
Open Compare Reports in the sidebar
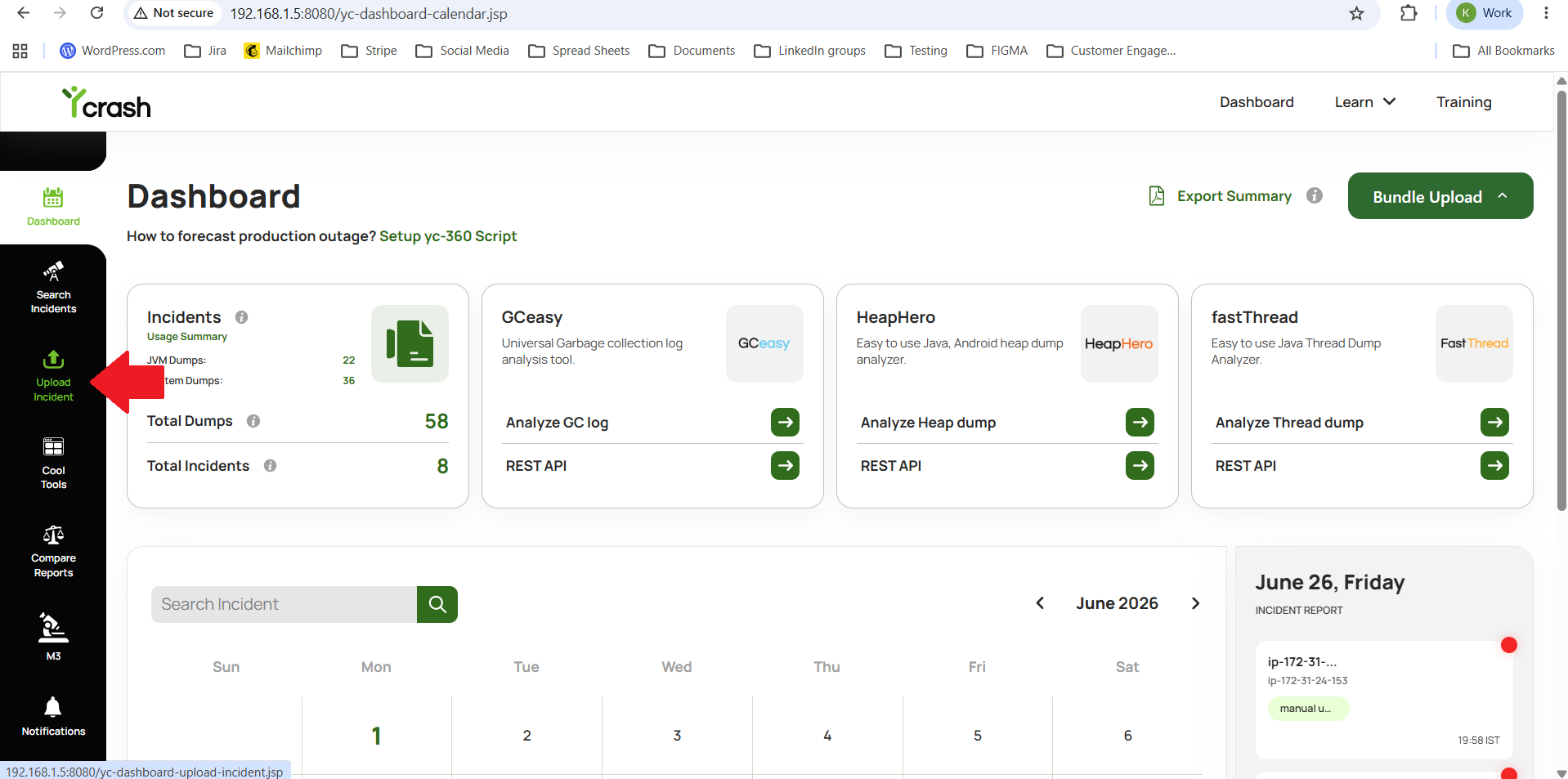53,551
